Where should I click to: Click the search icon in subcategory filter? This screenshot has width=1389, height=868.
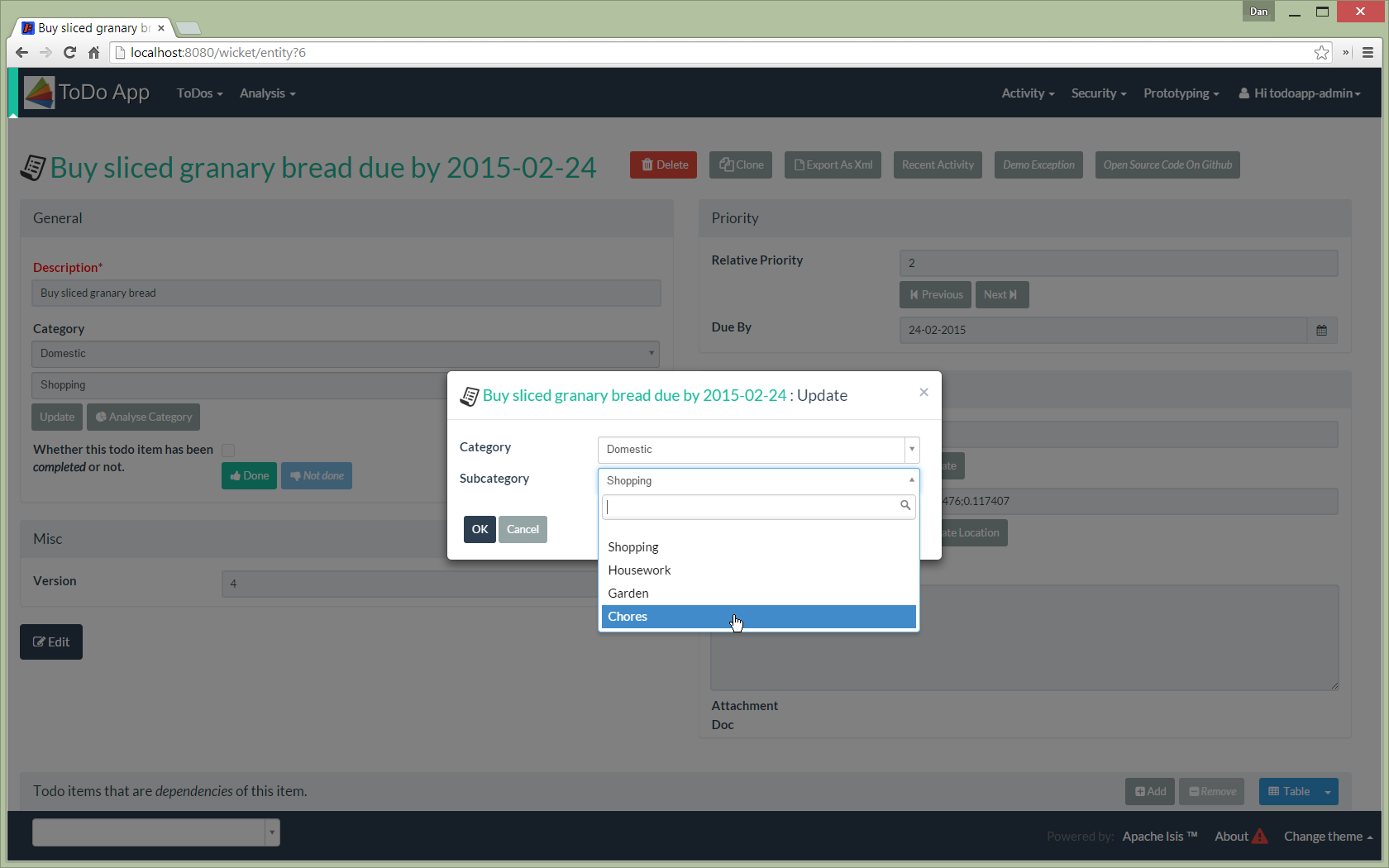pyautogui.click(x=905, y=506)
